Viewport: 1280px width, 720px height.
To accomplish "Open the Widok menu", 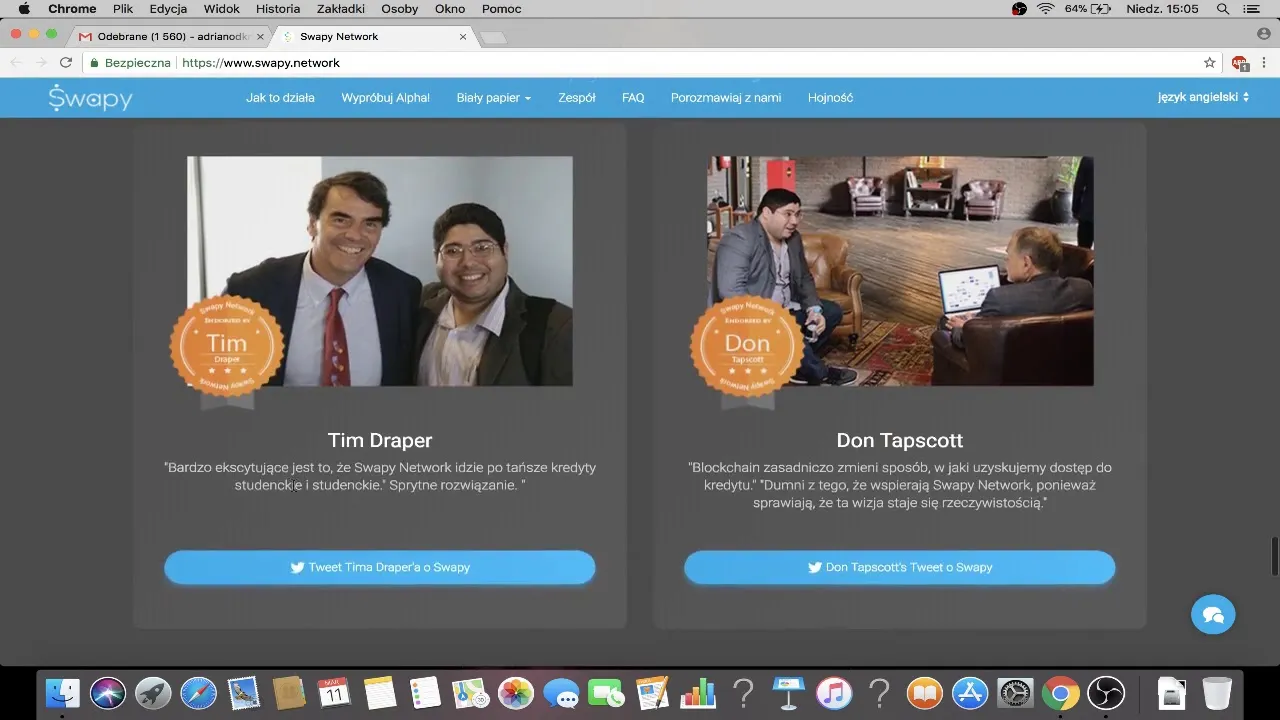I will (x=222, y=9).
